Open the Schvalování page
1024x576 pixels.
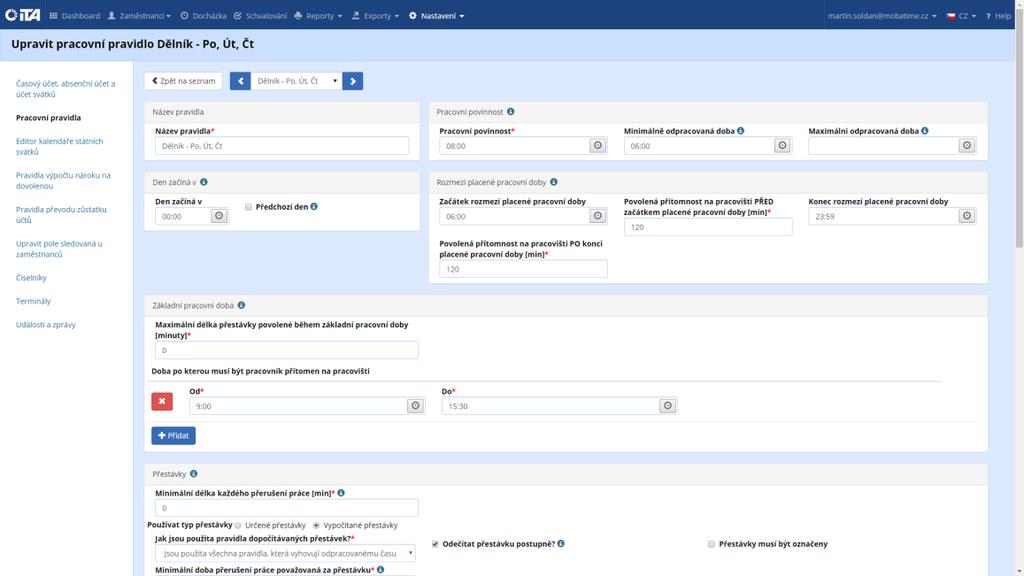[261, 16]
